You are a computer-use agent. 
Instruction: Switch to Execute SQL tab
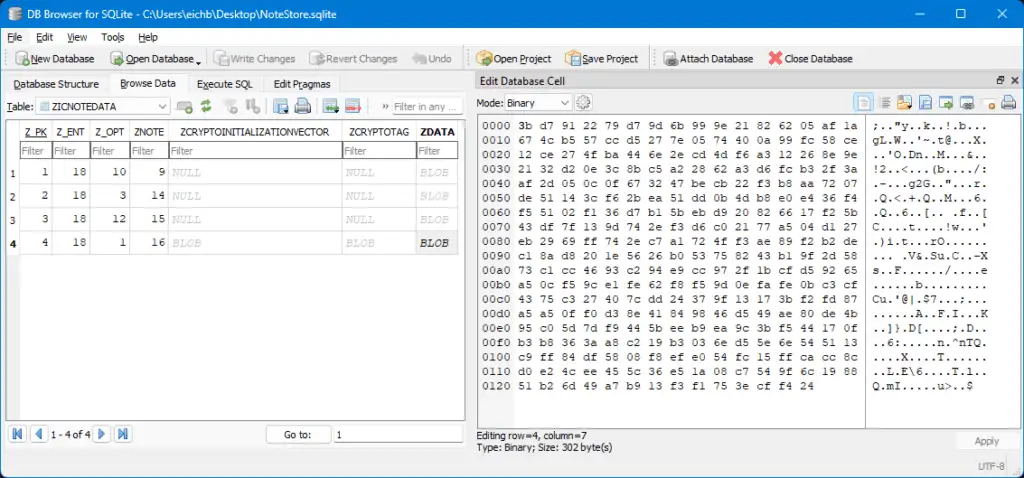click(225, 84)
